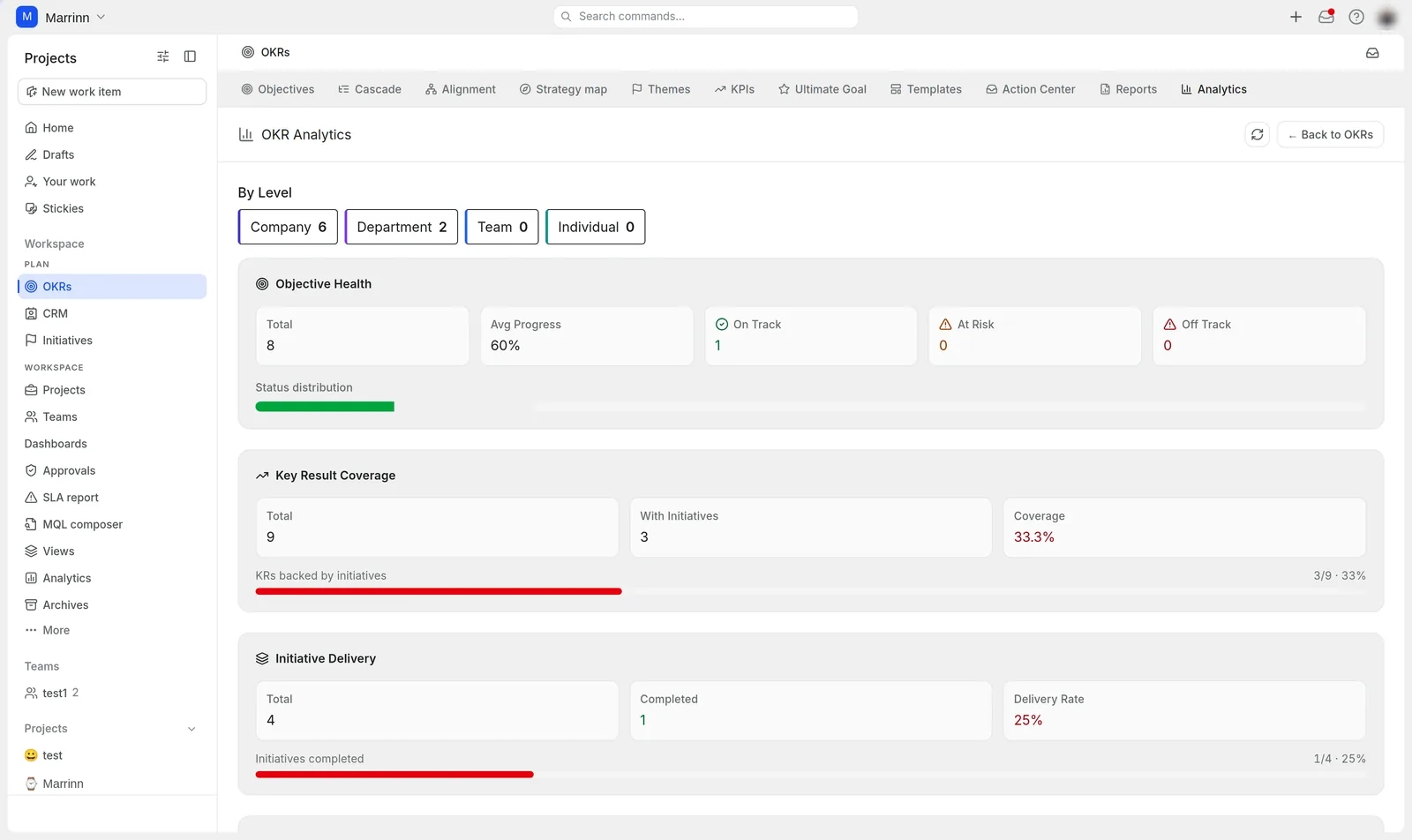Viewport: 1412px width, 840px height.
Task: Open the Themes tab
Action: click(x=661, y=89)
